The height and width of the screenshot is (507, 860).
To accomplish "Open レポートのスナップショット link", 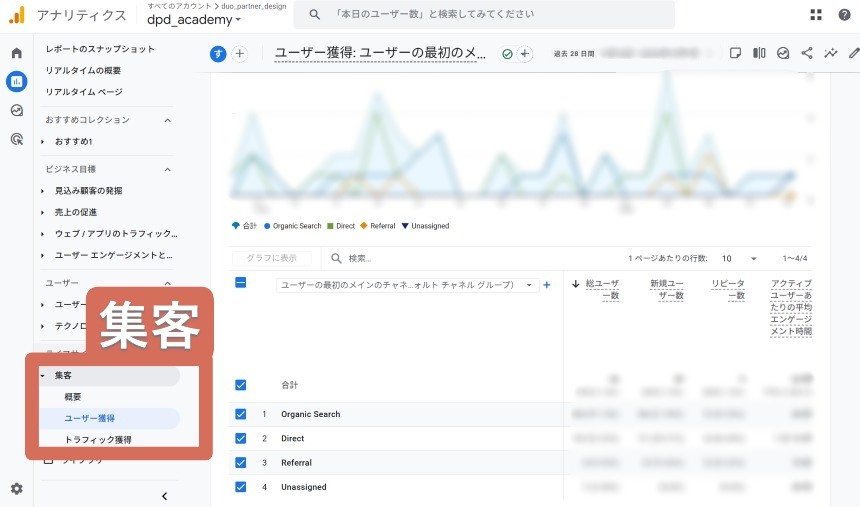I will (100, 49).
